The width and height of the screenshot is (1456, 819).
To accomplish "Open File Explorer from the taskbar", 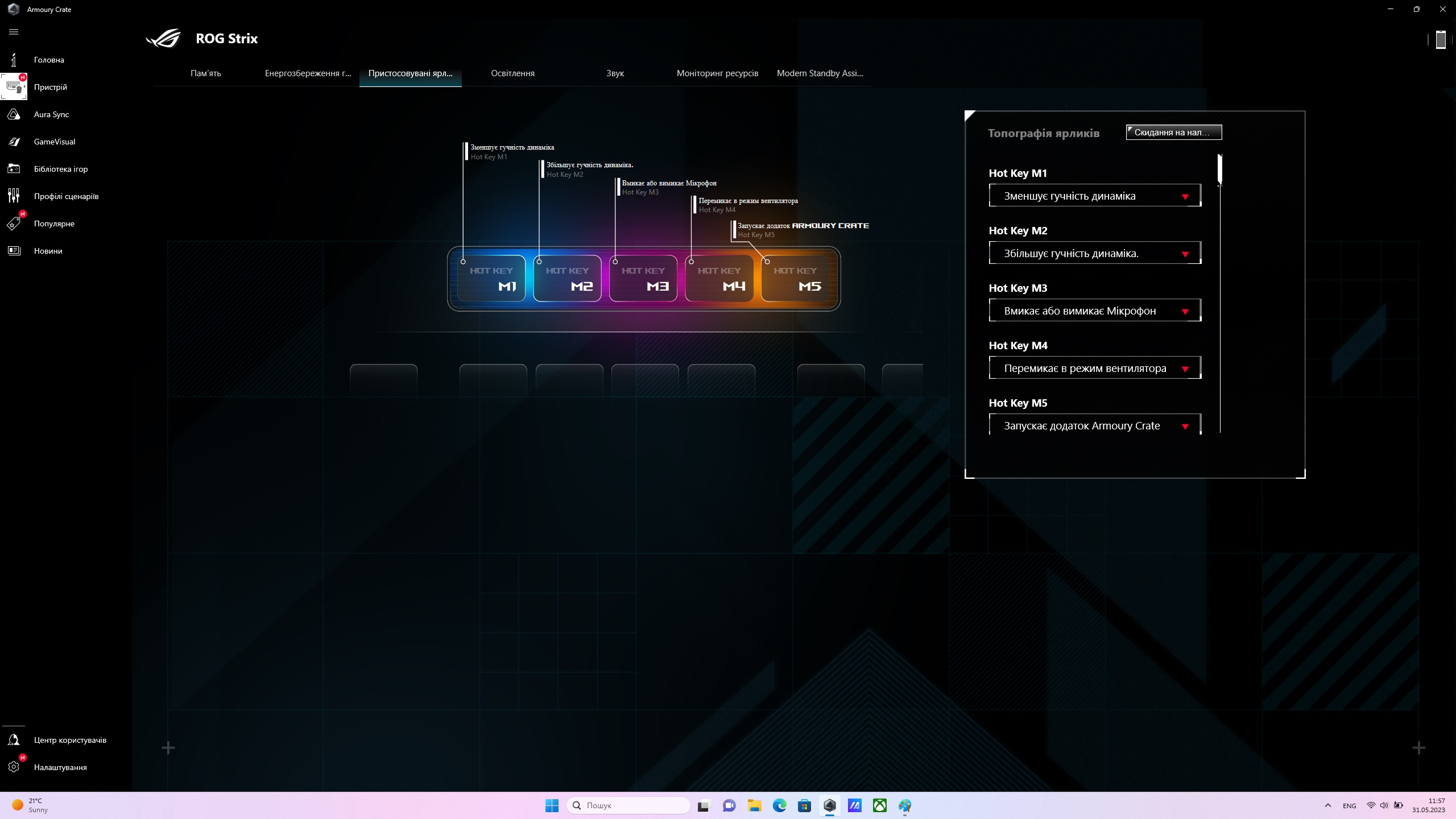I will 754,805.
